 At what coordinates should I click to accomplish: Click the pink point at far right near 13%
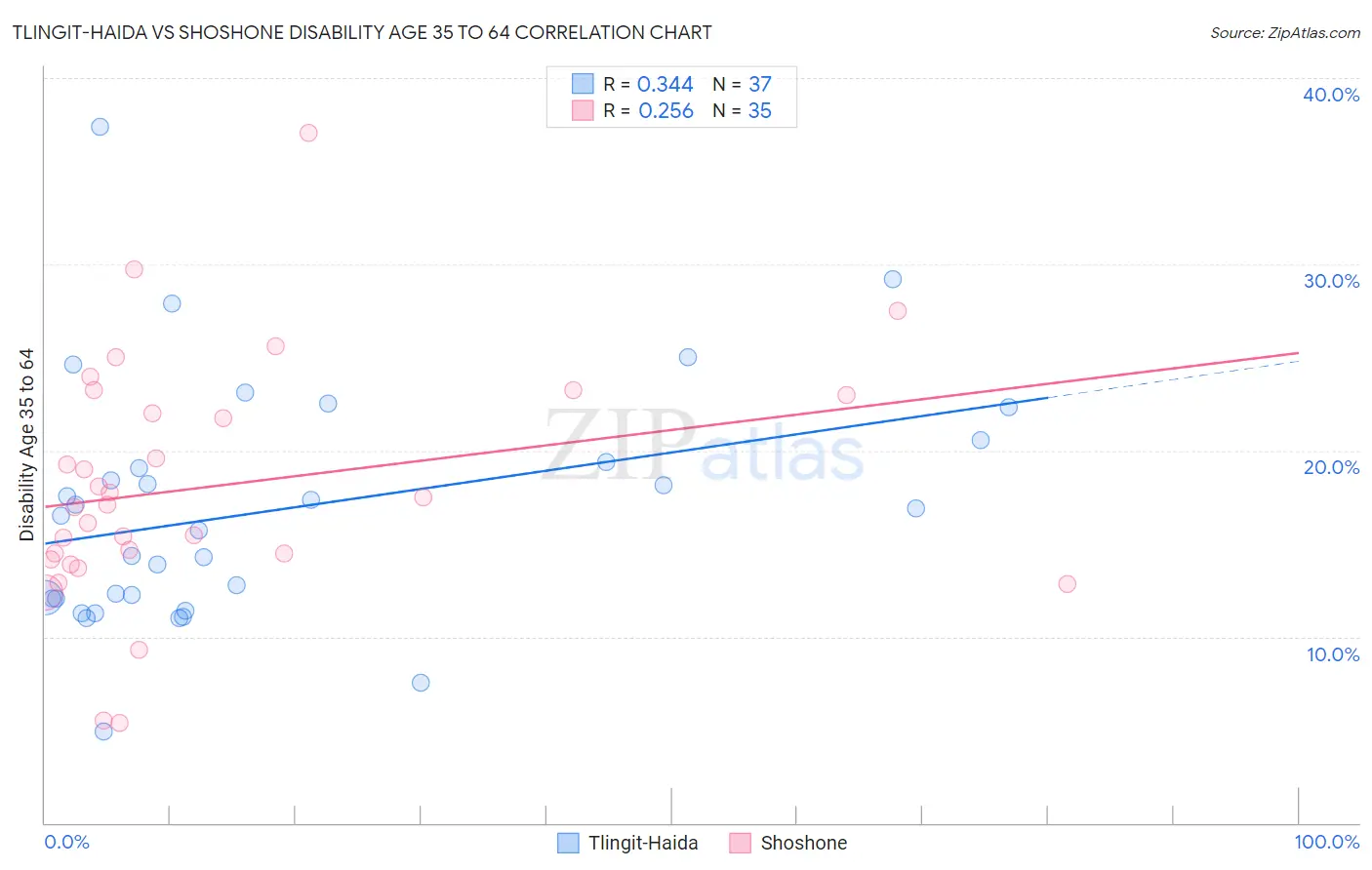(1067, 584)
